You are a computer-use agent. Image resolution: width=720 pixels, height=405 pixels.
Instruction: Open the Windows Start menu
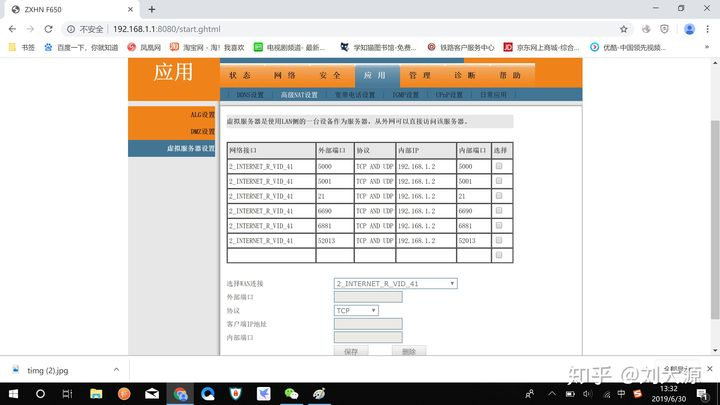click(13, 394)
